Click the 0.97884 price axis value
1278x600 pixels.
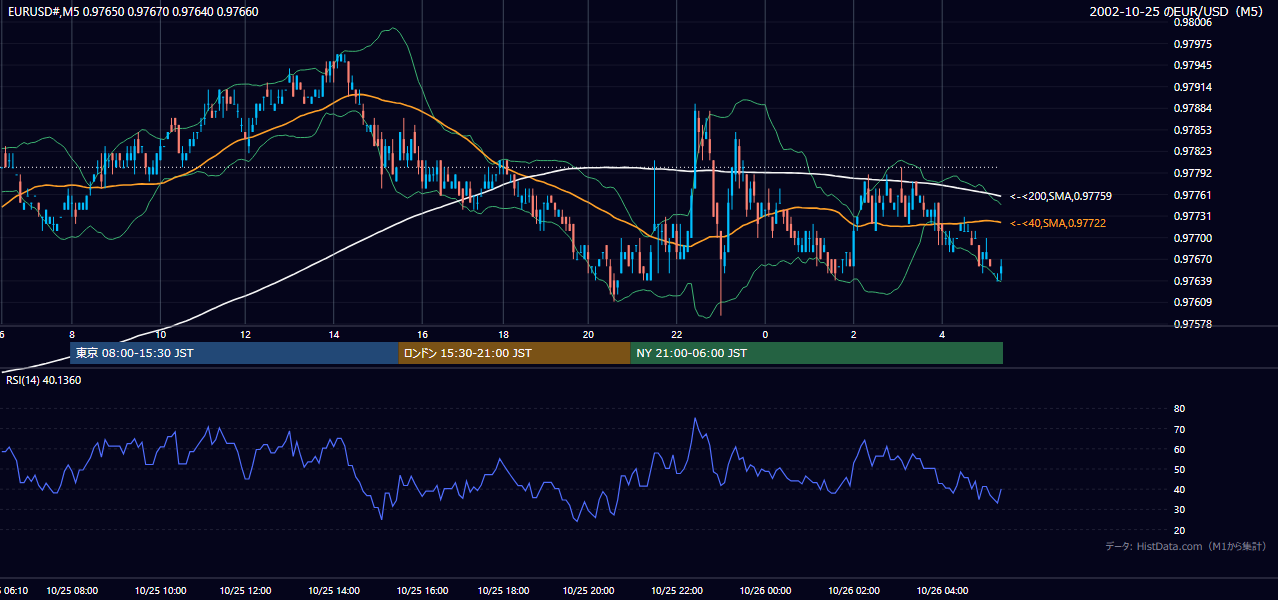(x=1192, y=108)
